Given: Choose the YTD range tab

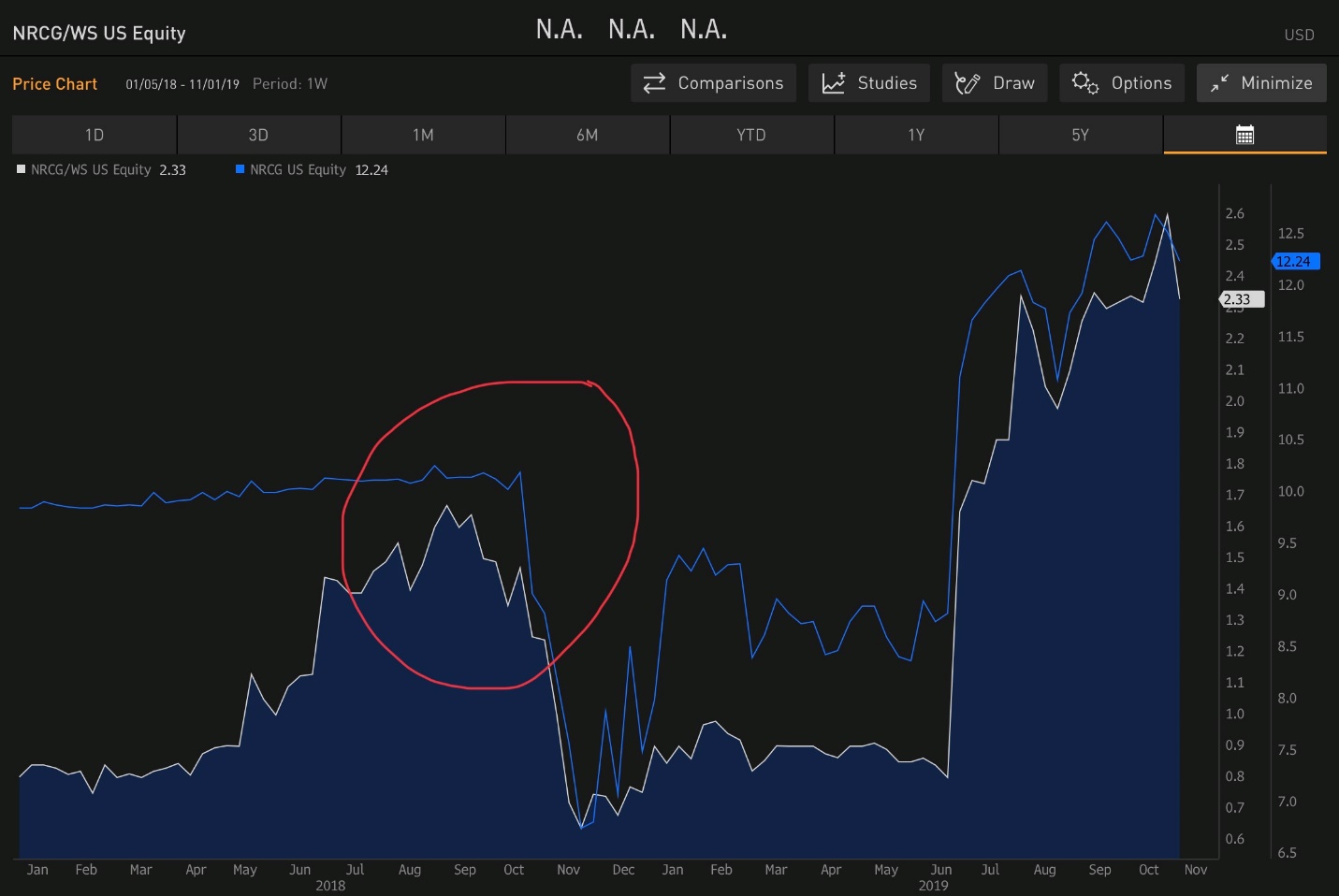Looking at the screenshot, I should tap(751, 135).
